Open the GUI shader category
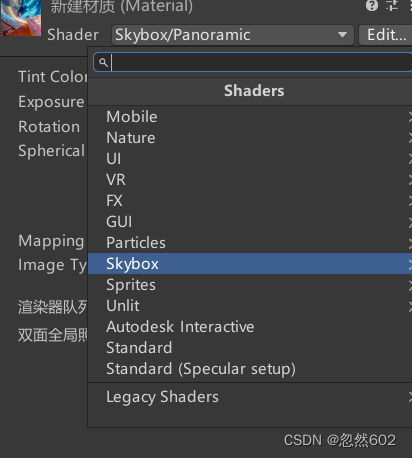Image resolution: width=412 pixels, height=458 pixels. (x=250, y=222)
